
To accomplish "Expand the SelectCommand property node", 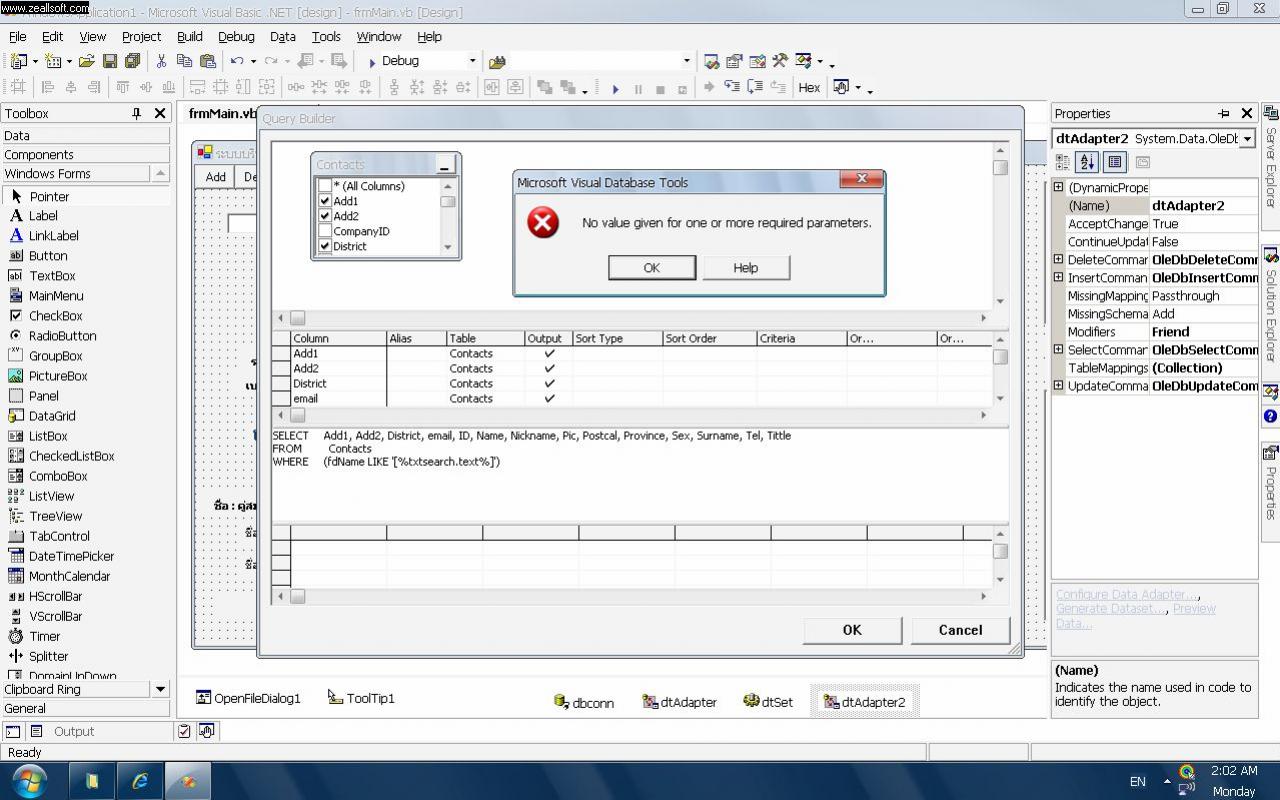I will click(1059, 350).
